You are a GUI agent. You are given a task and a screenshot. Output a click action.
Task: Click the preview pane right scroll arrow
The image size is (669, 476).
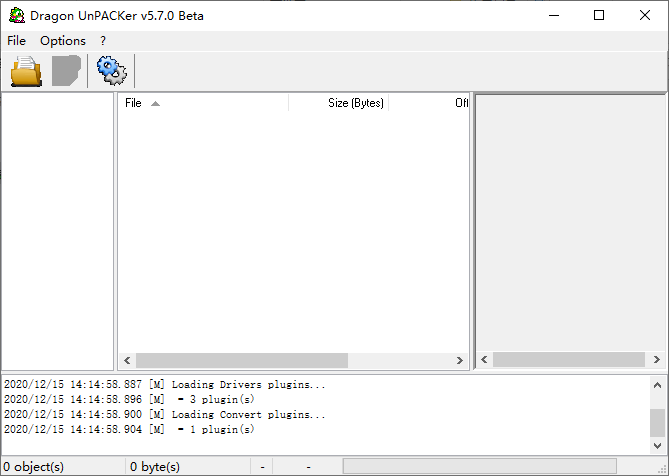657,360
